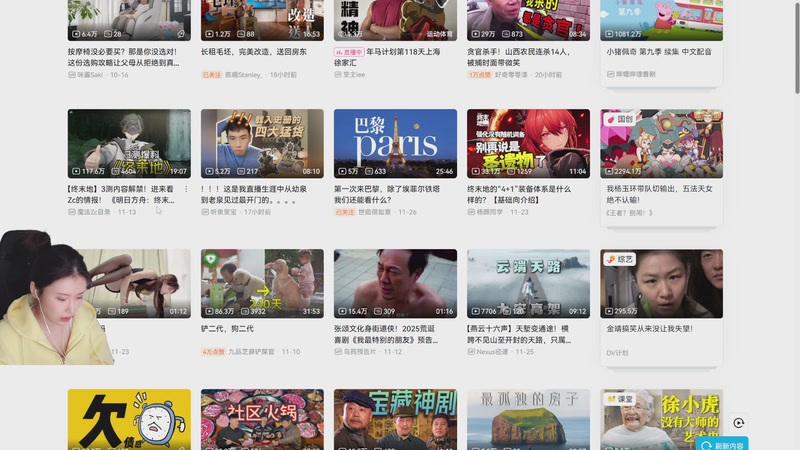Image resolution: width=800 pixels, height=450 pixels.
Task: Open the yellow 欠 alarm clock thumbnail
Action: [x=129, y=419]
